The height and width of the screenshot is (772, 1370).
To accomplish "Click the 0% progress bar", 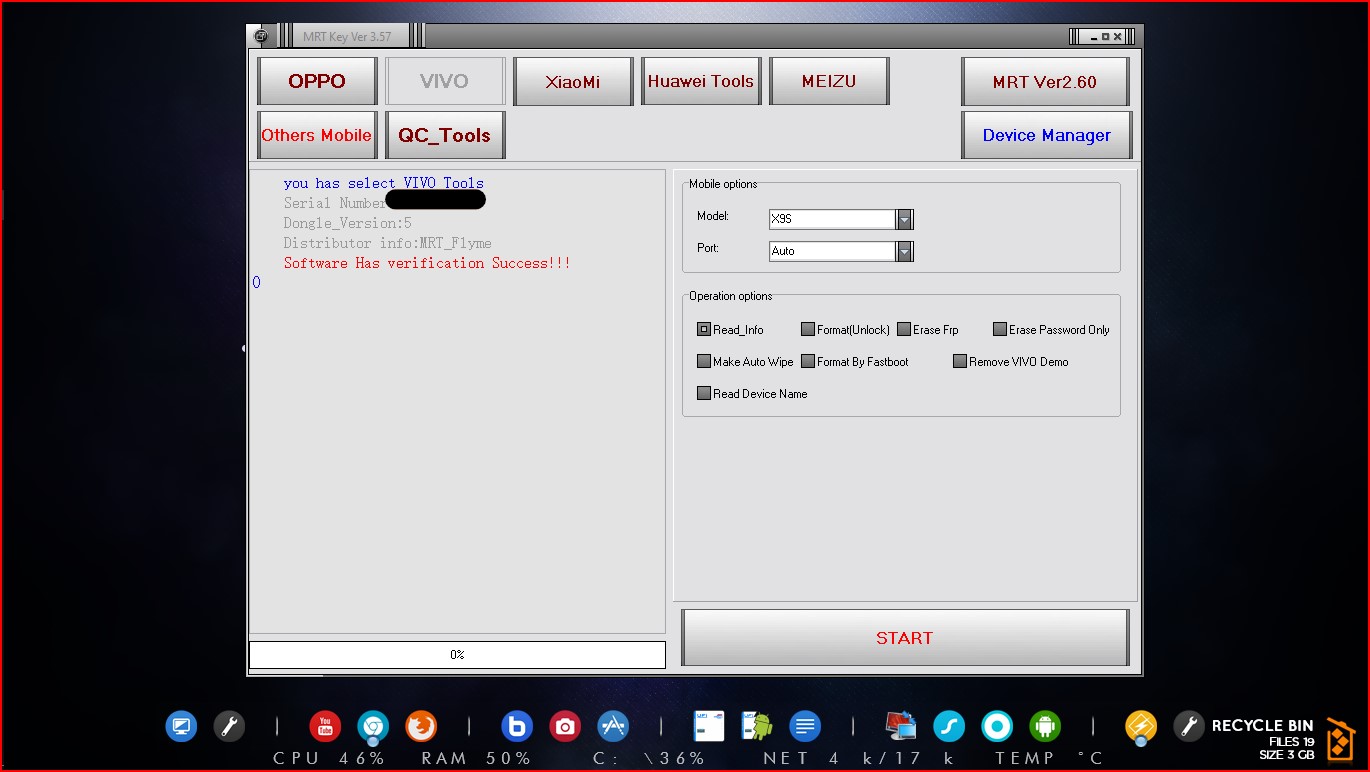I will pos(457,655).
